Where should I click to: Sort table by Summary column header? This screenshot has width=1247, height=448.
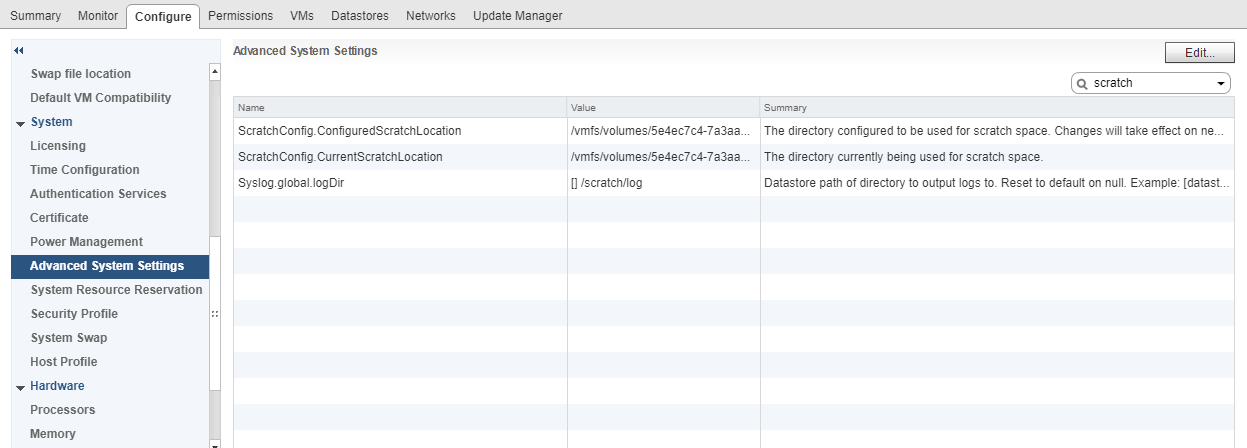[997, 107]
